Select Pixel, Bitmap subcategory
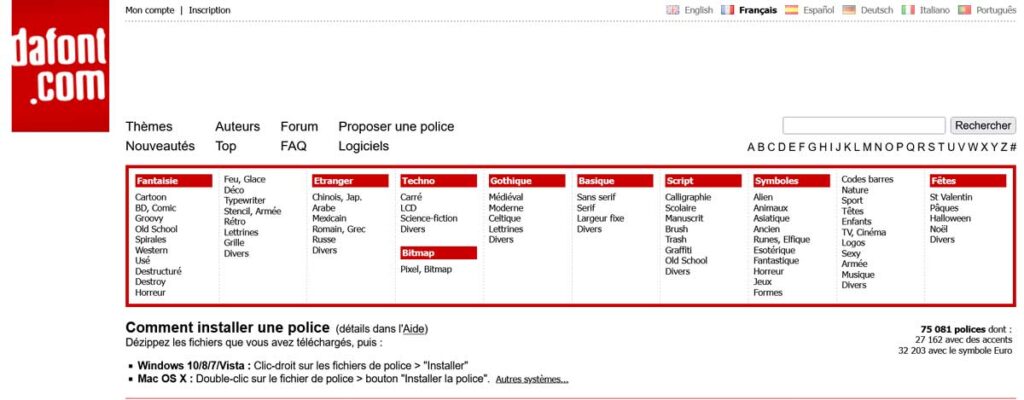Image resolution: width=1024 pixels, height=400 pixels. pos(426,269)
